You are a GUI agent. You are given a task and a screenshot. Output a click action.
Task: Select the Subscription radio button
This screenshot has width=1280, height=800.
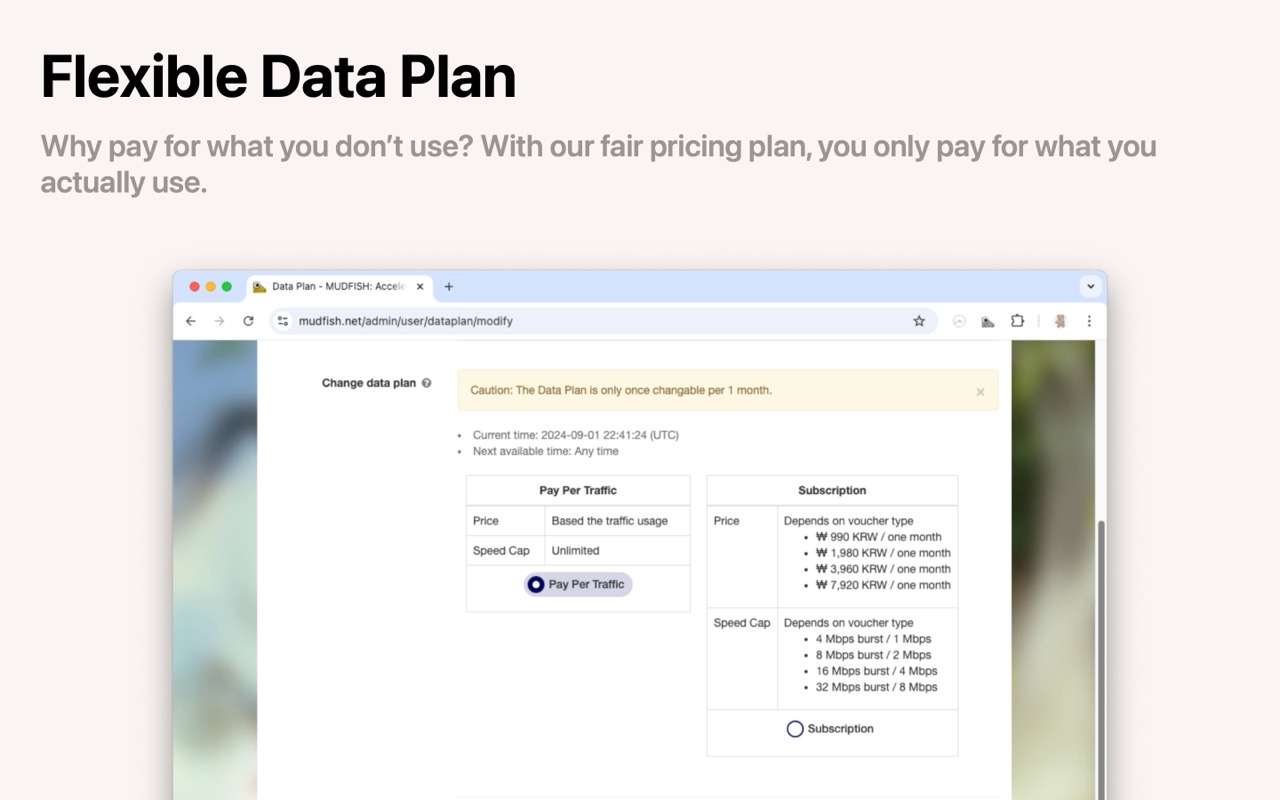tap(795, 729)
